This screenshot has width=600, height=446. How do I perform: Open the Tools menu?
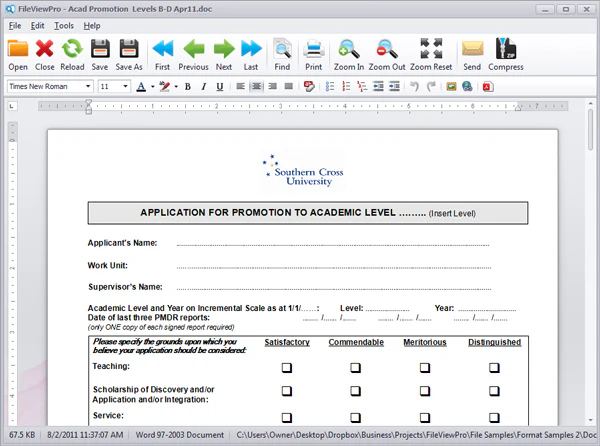point(64,26)
